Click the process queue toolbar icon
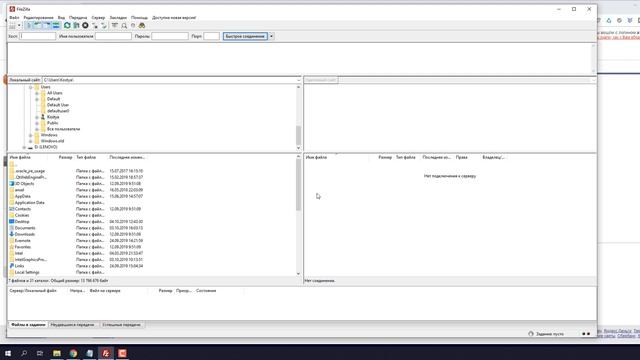Viewport: 640px width, 360px height. (x=76, y=26)
